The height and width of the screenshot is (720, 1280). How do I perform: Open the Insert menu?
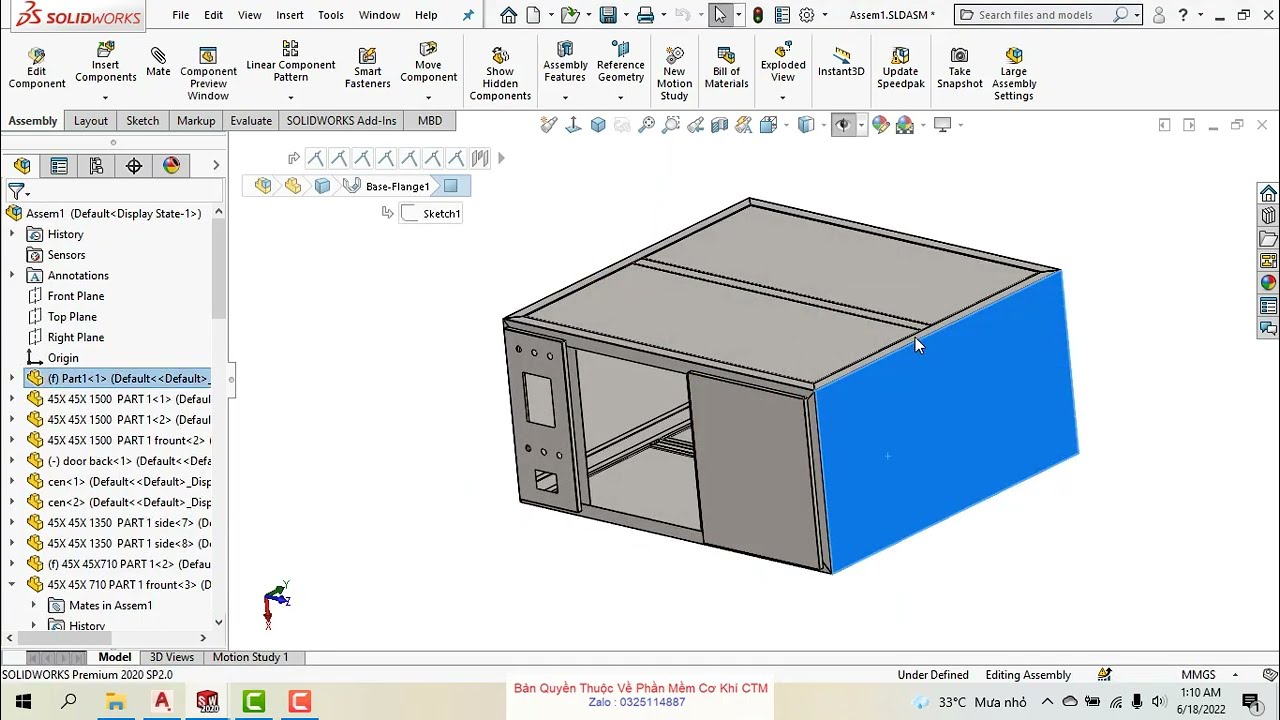coord(290,15)
